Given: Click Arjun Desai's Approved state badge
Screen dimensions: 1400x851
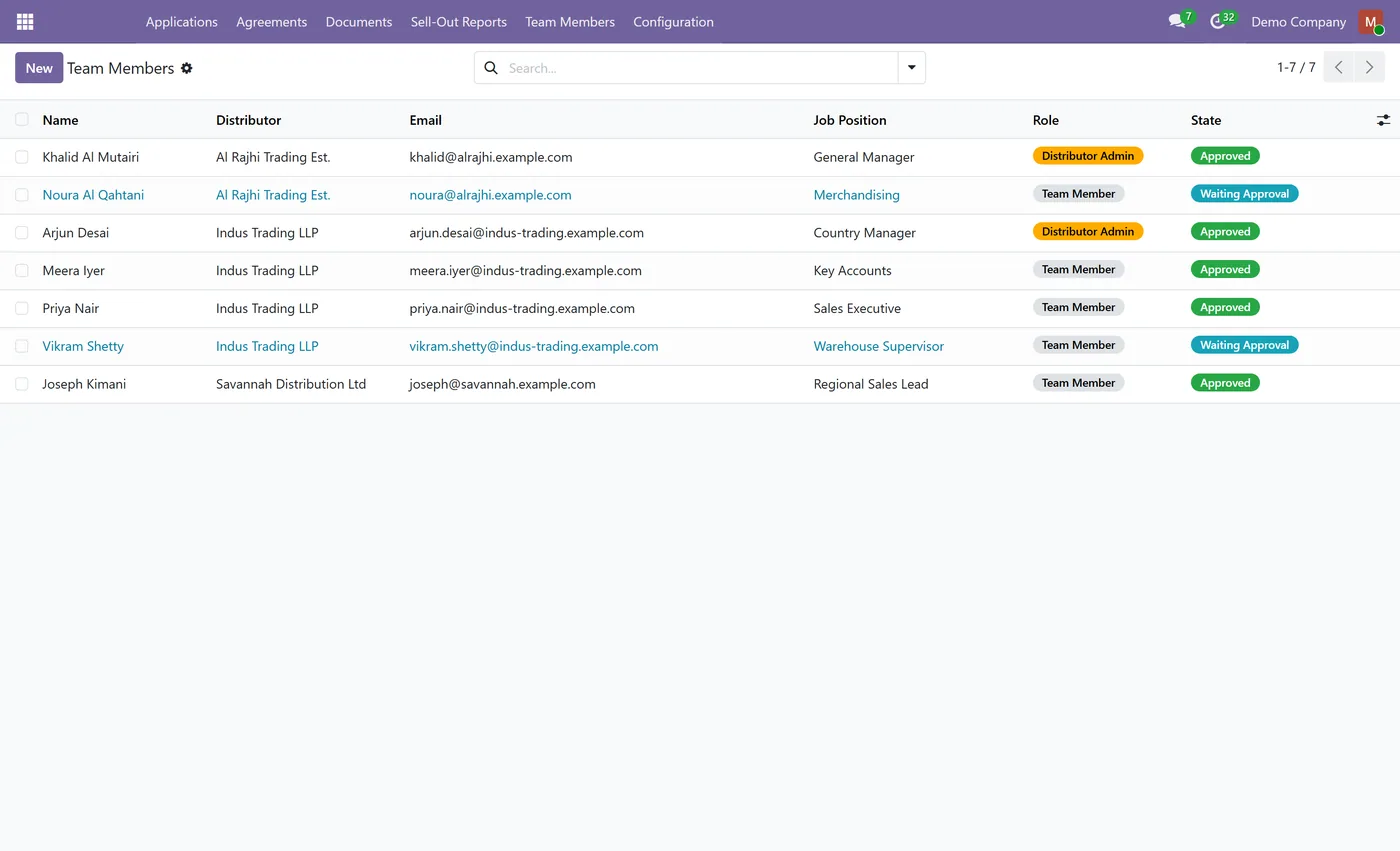Looking at the screenshot, I should pos(1225,231).
